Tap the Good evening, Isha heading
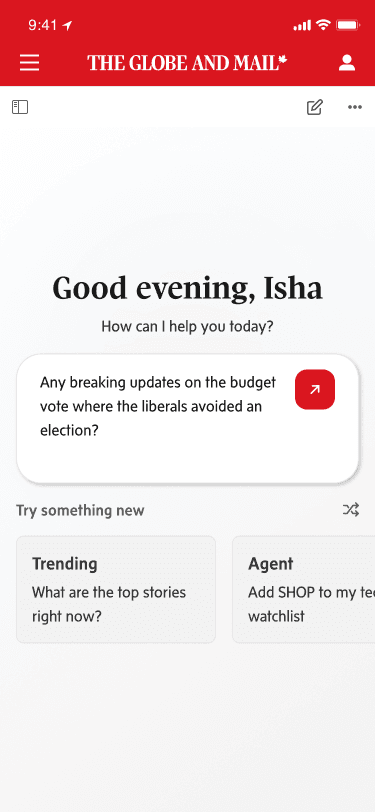Image resolution: width=375 pixels, height=812 pixels. 188,288
